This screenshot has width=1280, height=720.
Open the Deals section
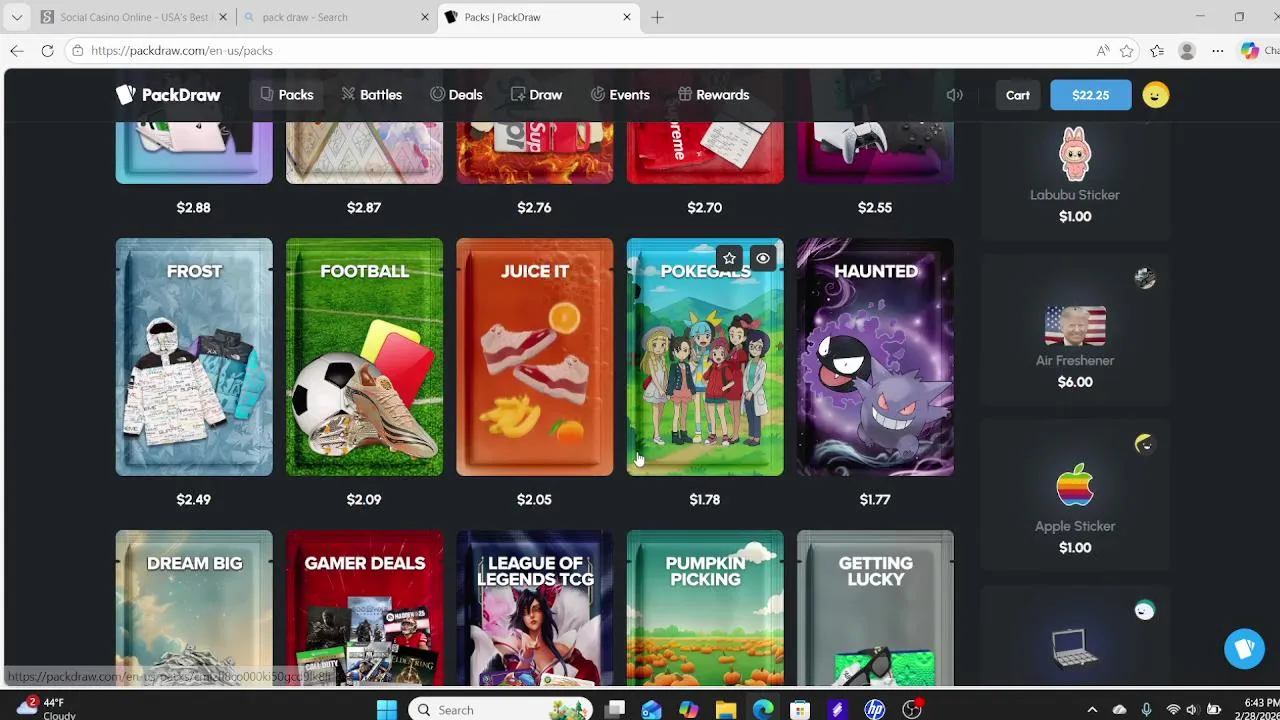coord(456,95)
